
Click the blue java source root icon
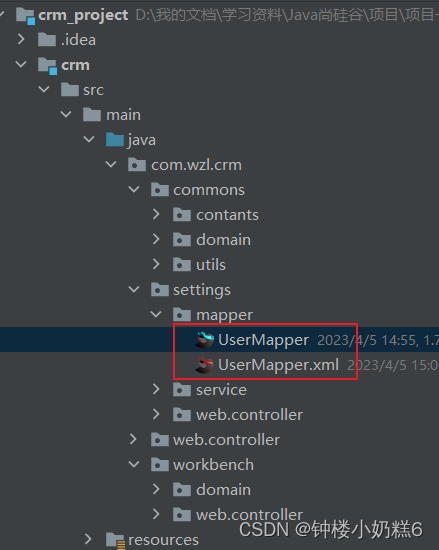coord(115,140)
